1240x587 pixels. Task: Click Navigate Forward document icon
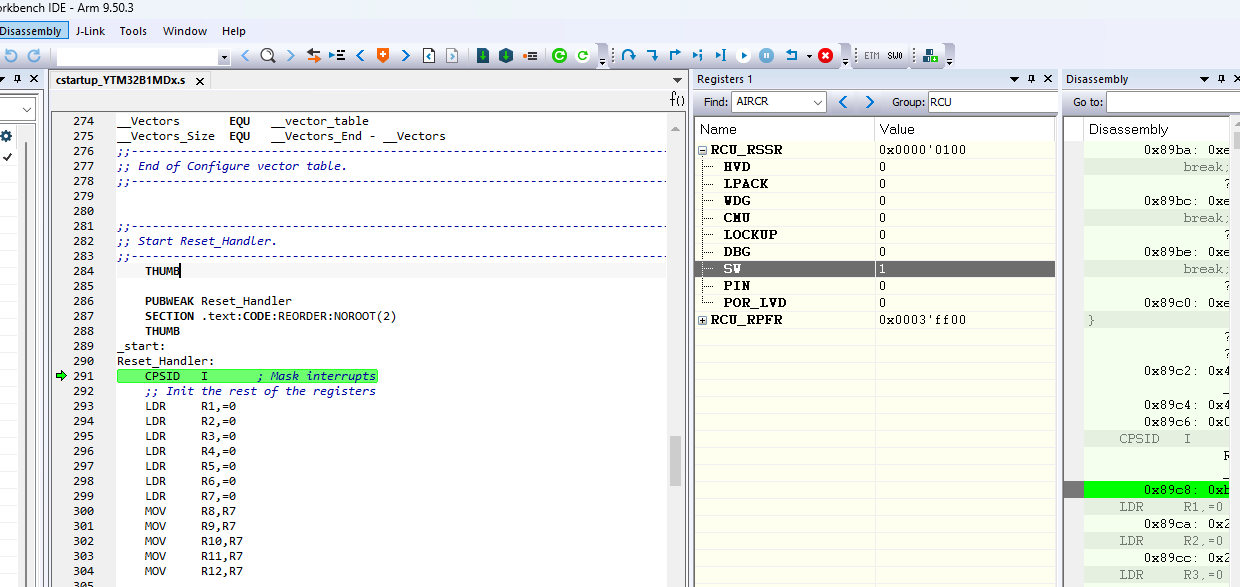coord(452,56)
